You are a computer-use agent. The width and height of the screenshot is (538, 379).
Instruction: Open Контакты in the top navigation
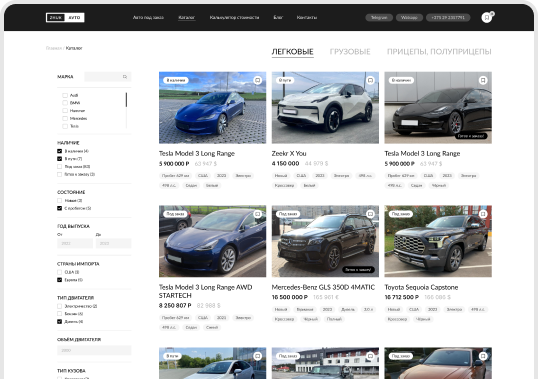point(307,17)
